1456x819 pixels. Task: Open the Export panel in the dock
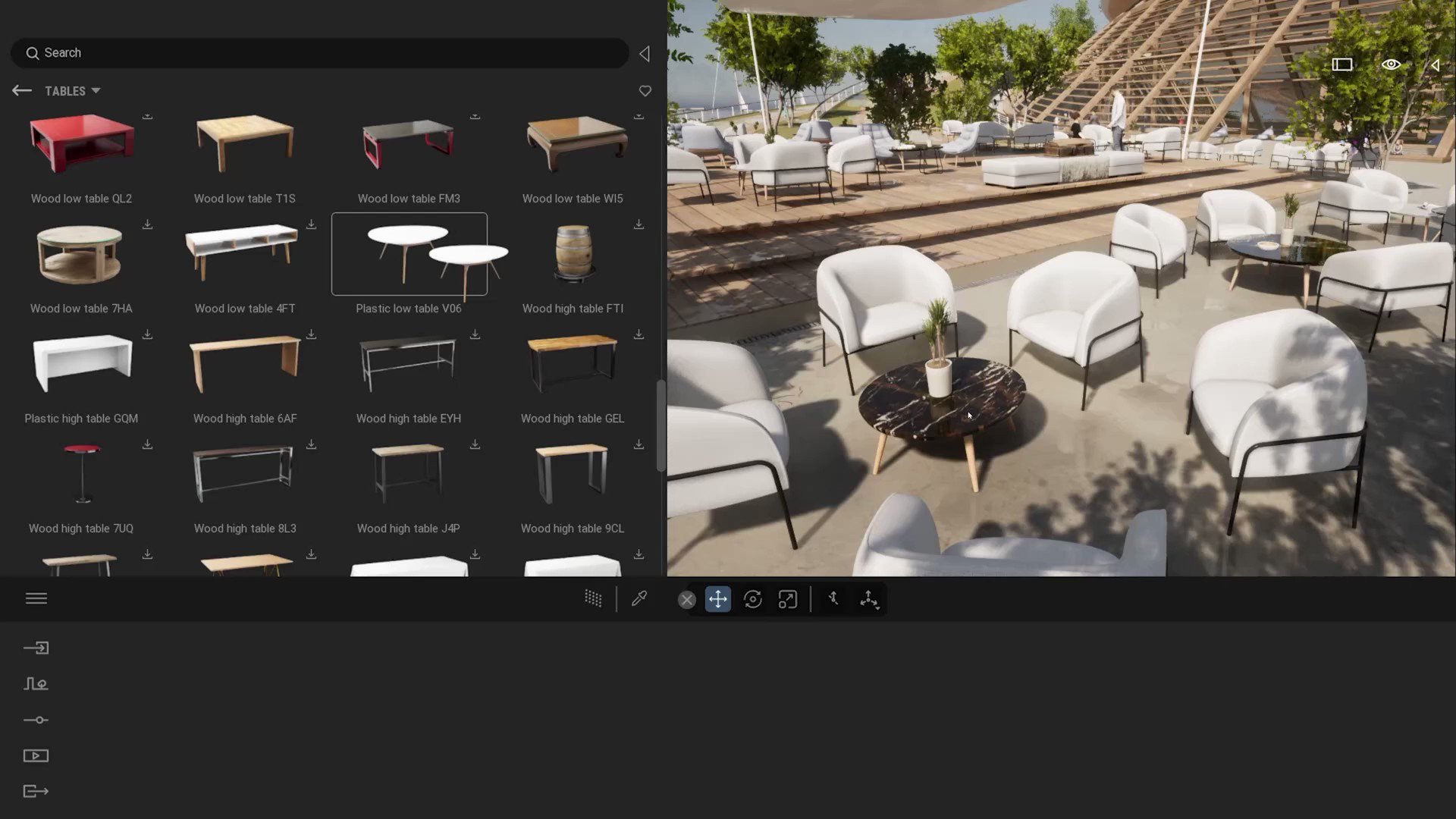(x=36, y=791)
